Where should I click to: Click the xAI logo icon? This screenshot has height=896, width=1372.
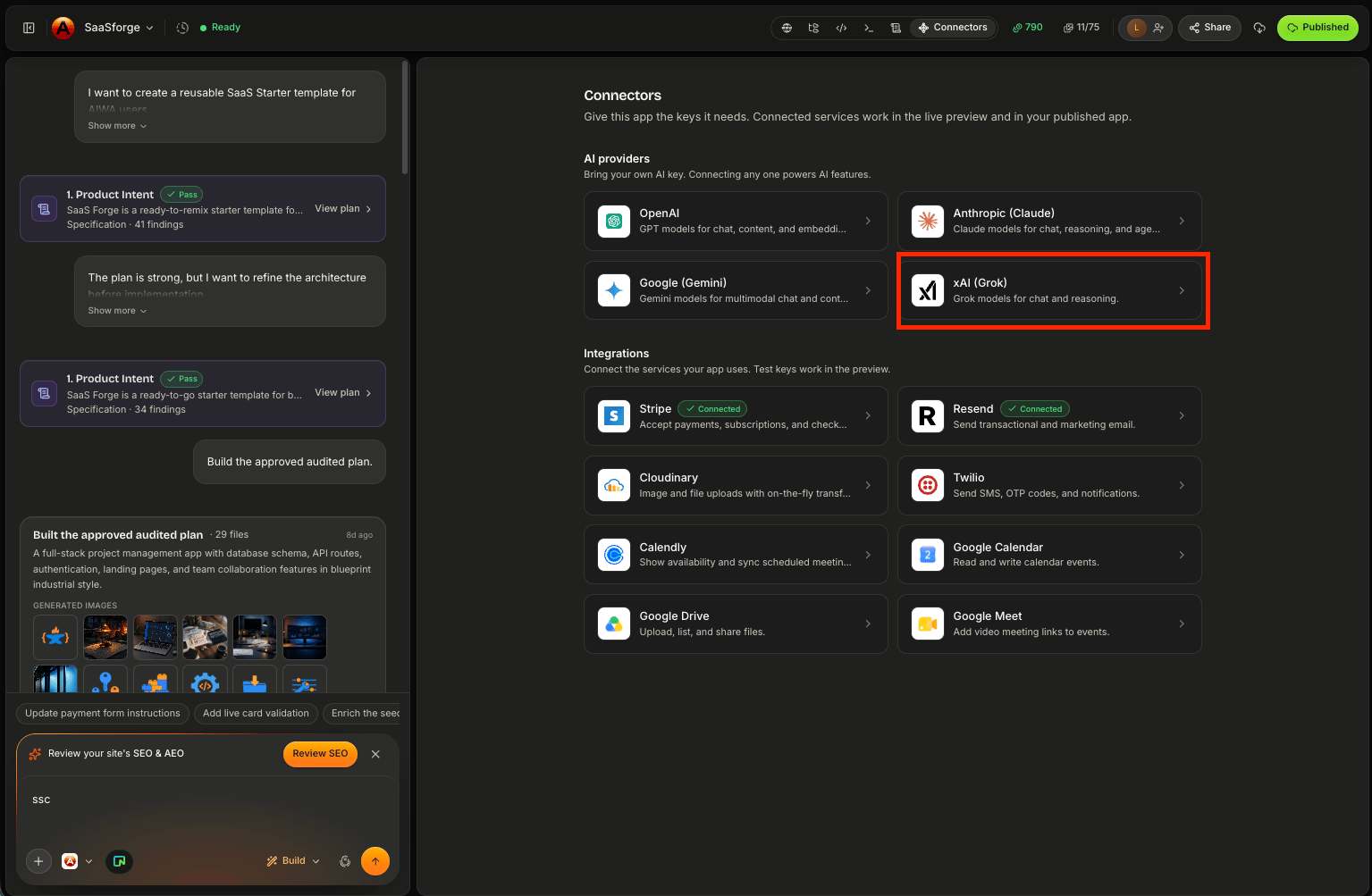928,290
